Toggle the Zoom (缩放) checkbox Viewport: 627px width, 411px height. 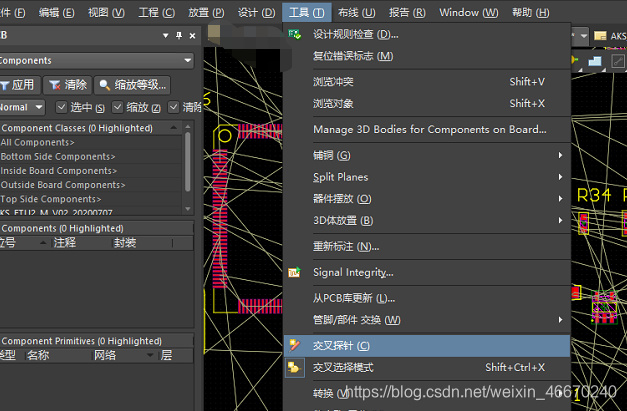point(118,107)
